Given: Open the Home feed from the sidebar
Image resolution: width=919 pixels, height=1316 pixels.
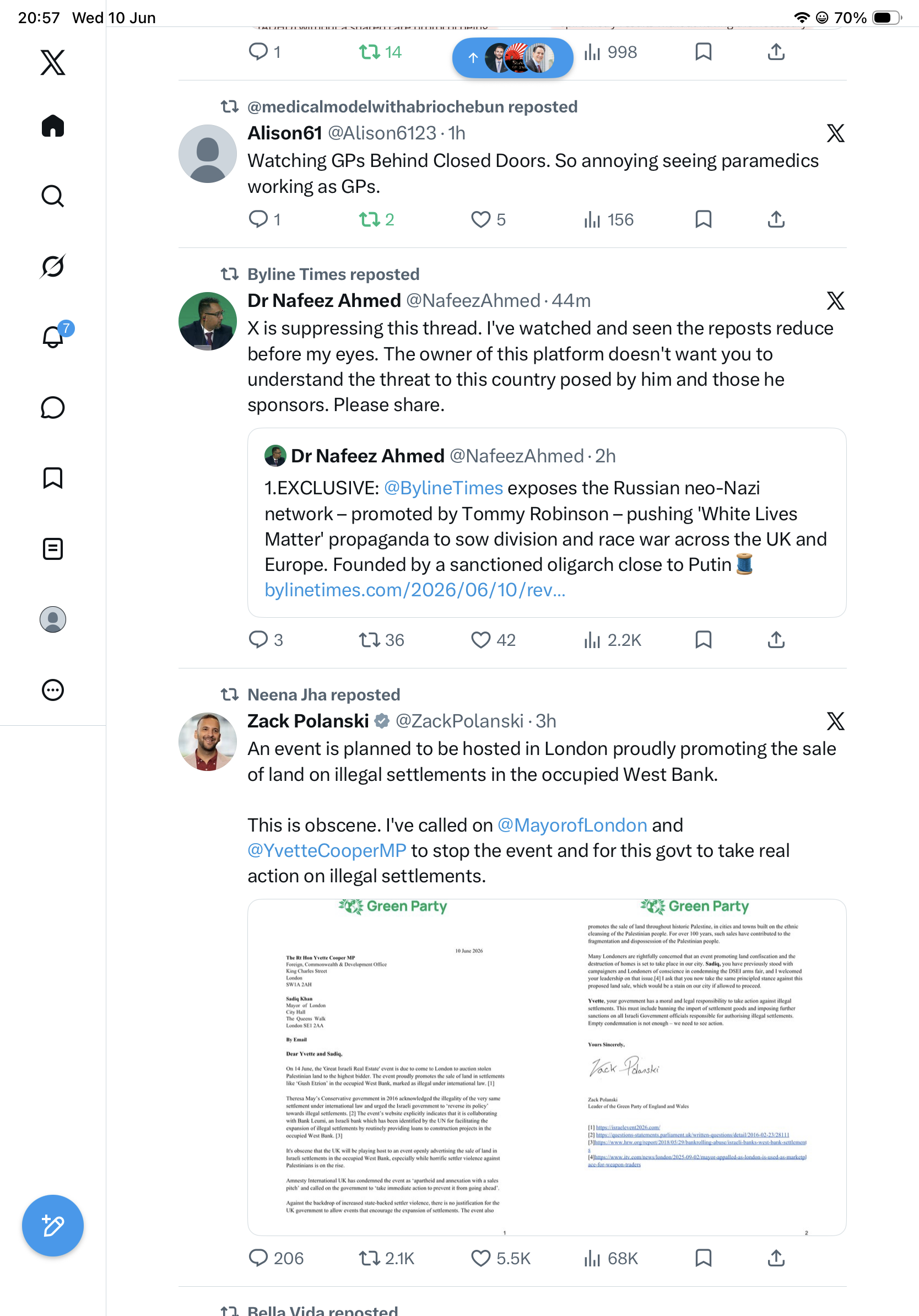Looking at the screenshot, I should click(x=53, y=126).
